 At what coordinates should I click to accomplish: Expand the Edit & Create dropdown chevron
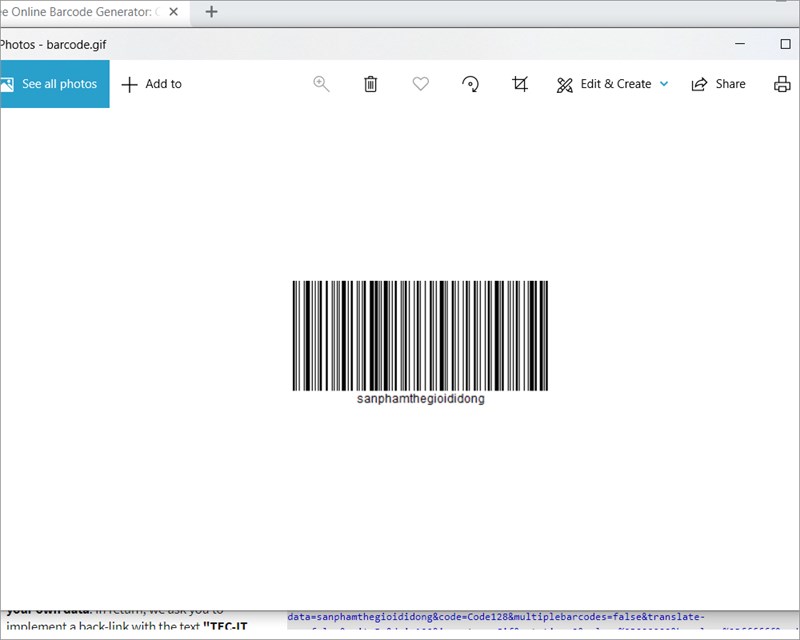click(x=662, y=85)
